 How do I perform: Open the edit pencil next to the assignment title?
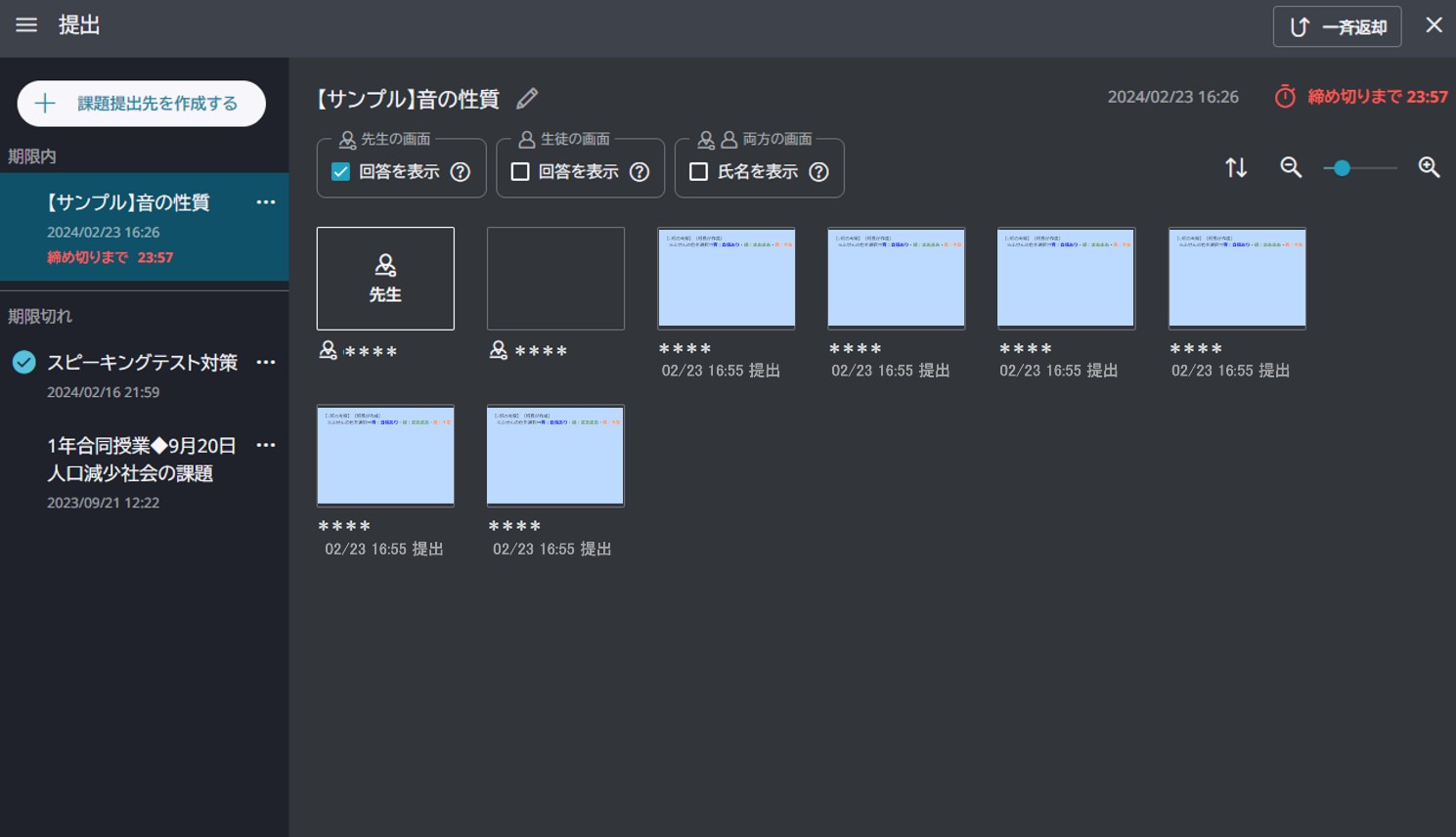pyautogui.click(x=528, y=98)
